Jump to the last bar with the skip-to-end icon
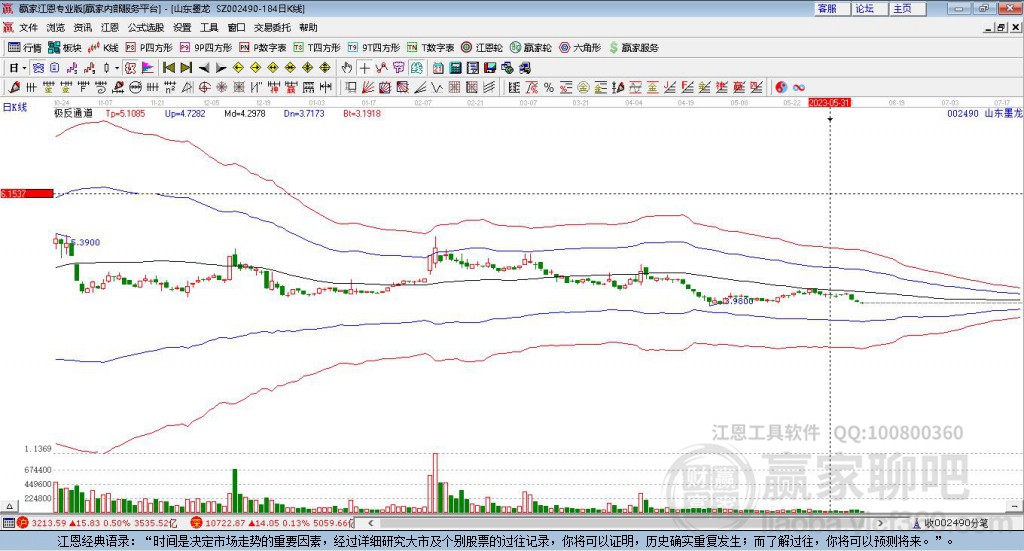Screen dimensions: 1024x551 click(x=186, y=68)
